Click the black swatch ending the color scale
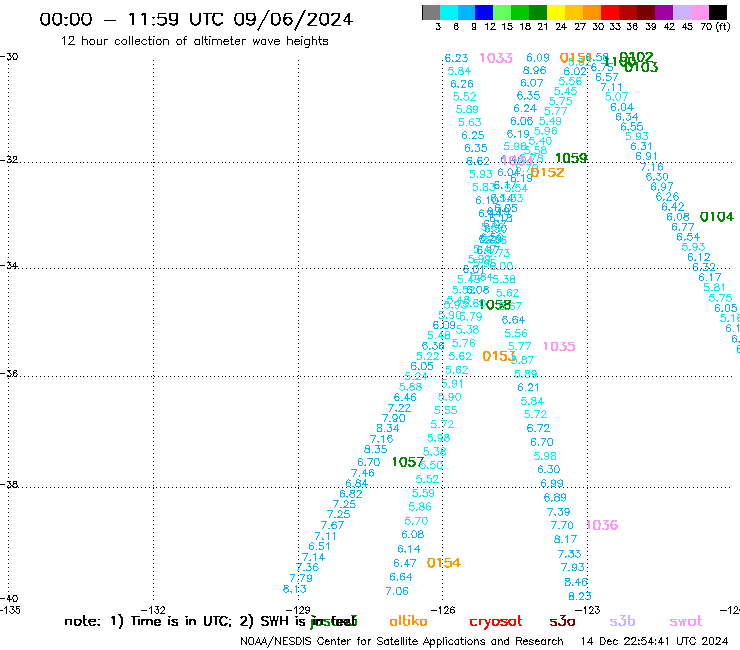The image size is (740, 650). (718, 12)
